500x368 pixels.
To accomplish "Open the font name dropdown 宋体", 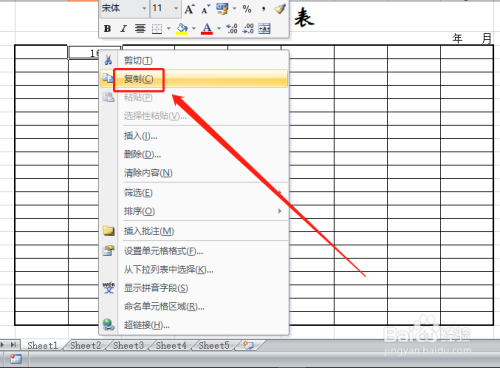I will [144, 8].
